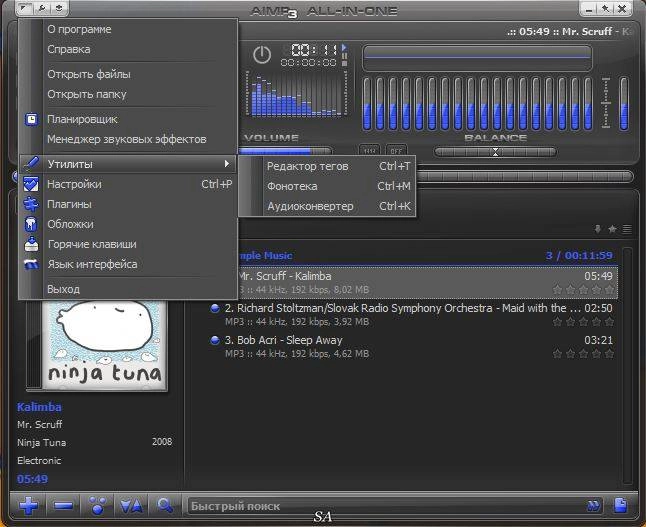Click the Плагины puzzle icon
646x527 pixels.
[31, 204]
